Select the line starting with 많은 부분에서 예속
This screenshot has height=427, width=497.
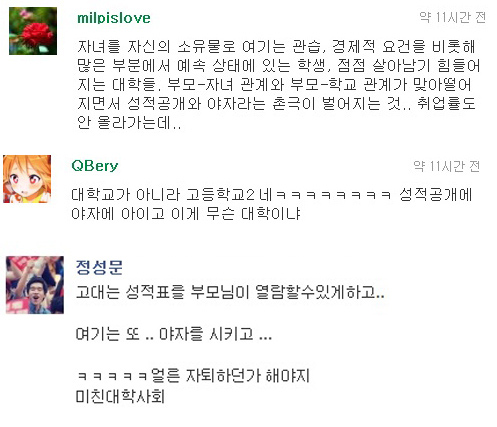click(x=278, y=65)
